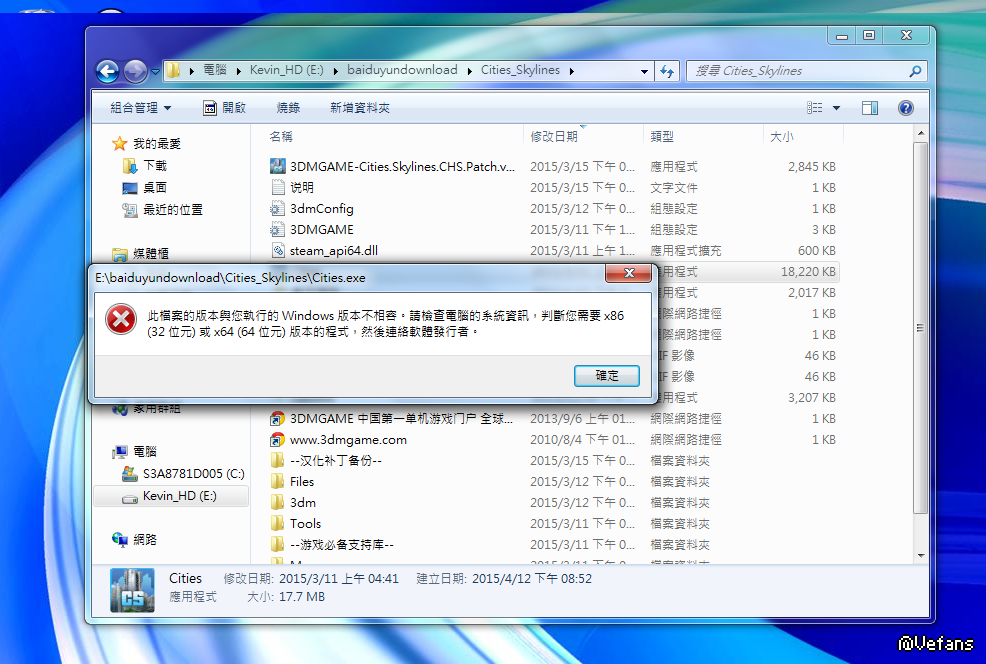Sort by the 類型 column header

click(662, 136)
